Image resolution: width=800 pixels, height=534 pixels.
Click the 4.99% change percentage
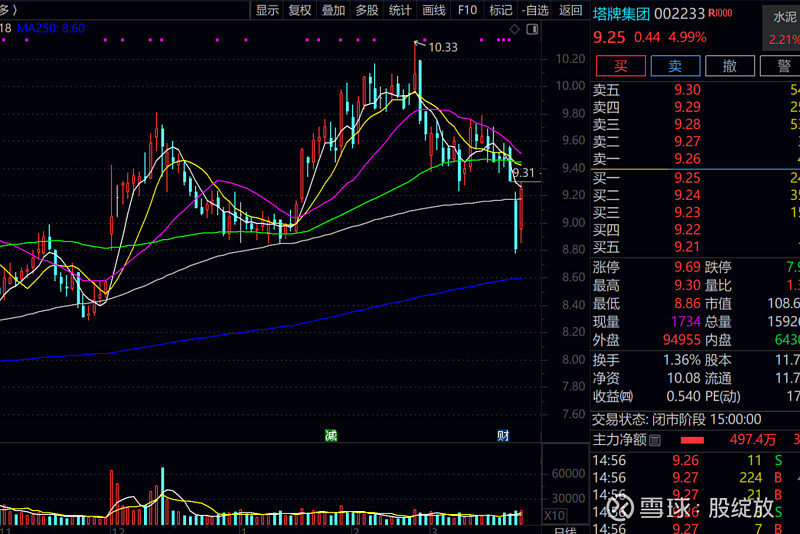click(687, 37)
